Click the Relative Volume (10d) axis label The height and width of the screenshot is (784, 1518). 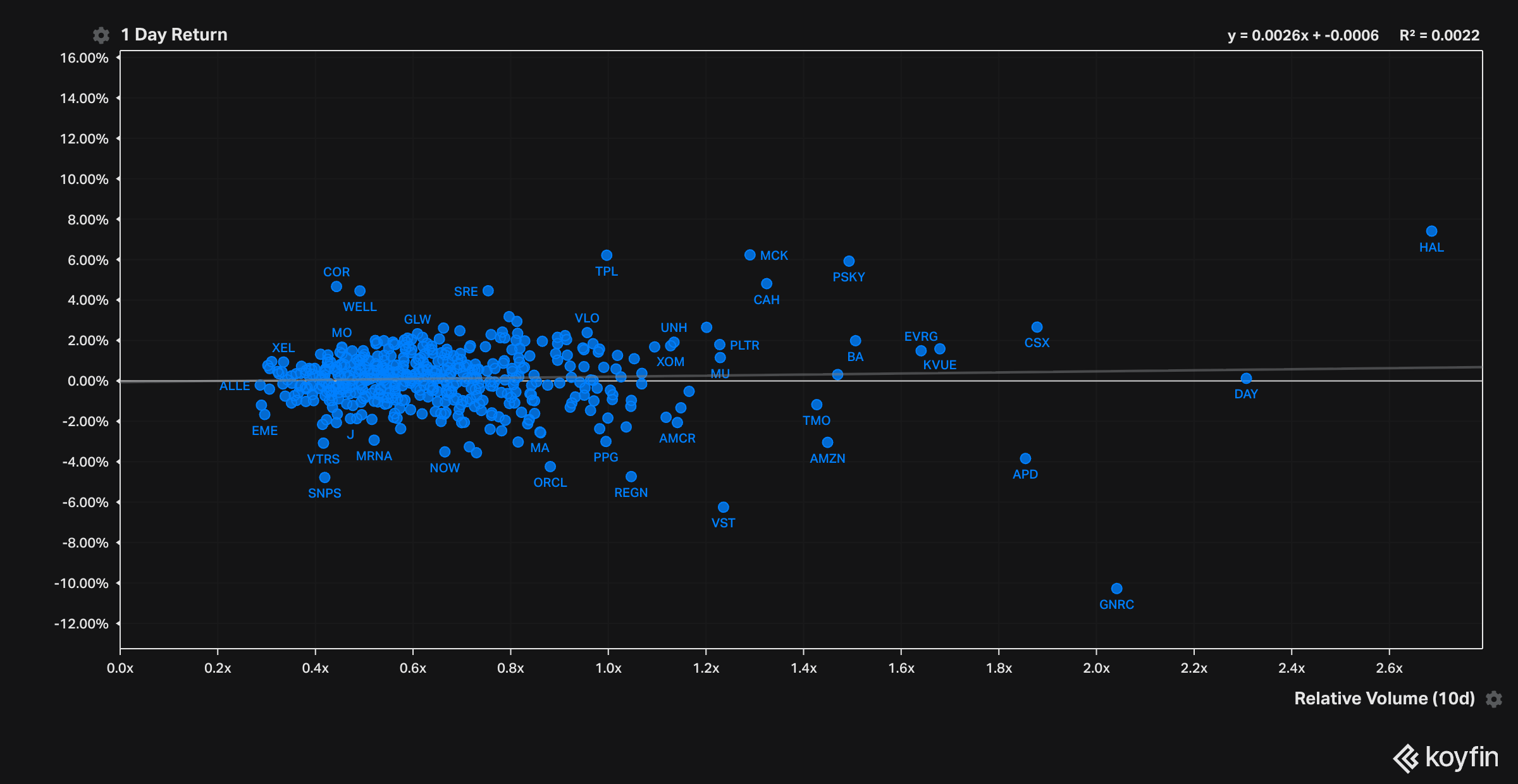click(x=1384, y=698)
